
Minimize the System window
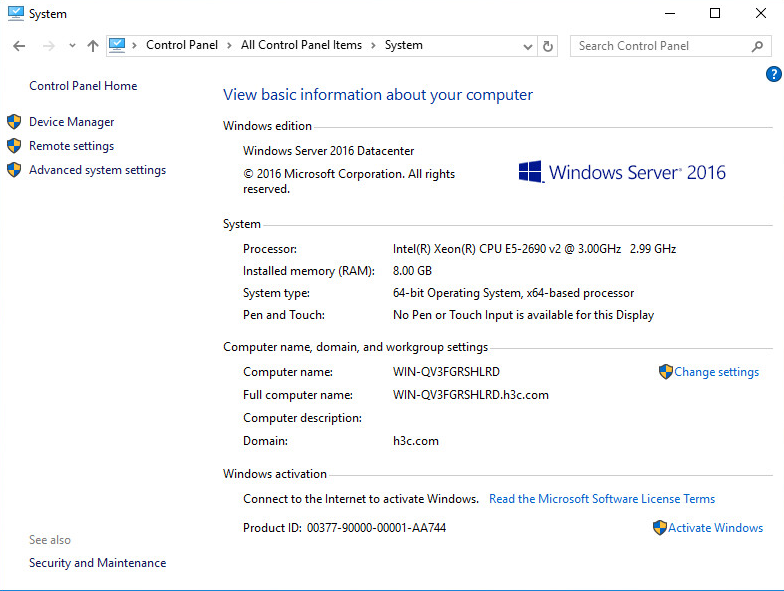click(x=670, y=14)
